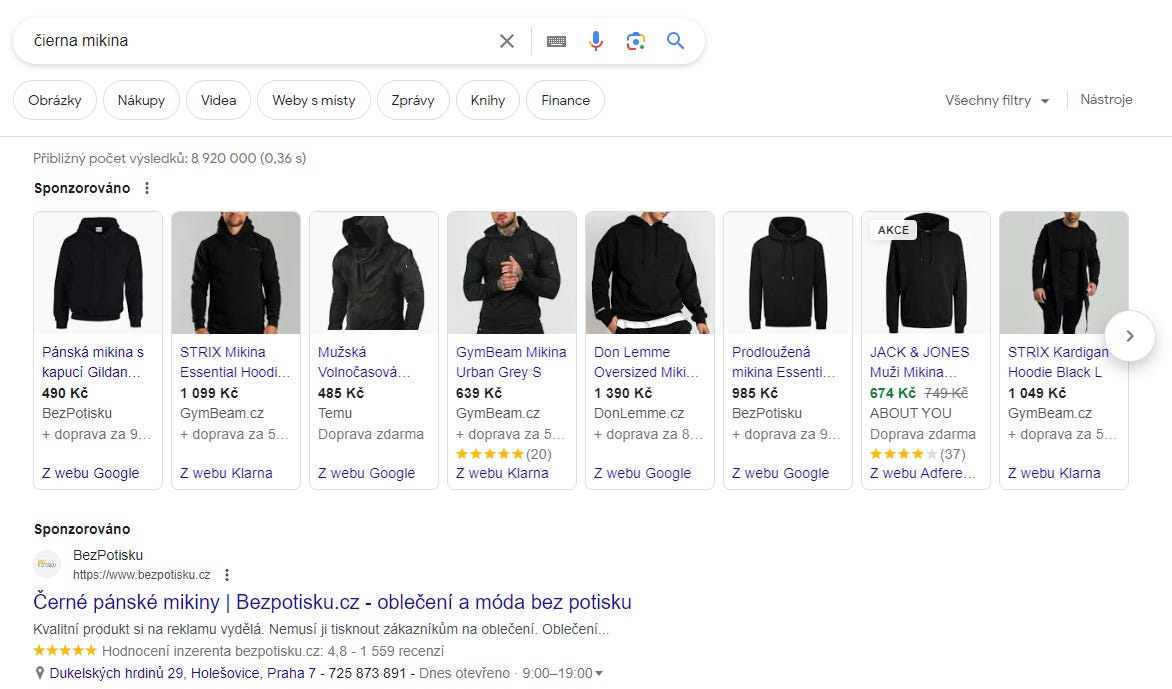This screenshot has height=689, width=1172.
Task: Open the Mužská Volnočasová product from Temu
Action: pos(364,362)
